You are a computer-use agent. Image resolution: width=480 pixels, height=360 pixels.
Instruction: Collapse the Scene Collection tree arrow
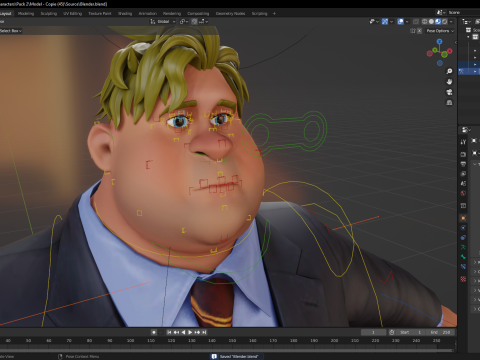(x=469, y=36)
